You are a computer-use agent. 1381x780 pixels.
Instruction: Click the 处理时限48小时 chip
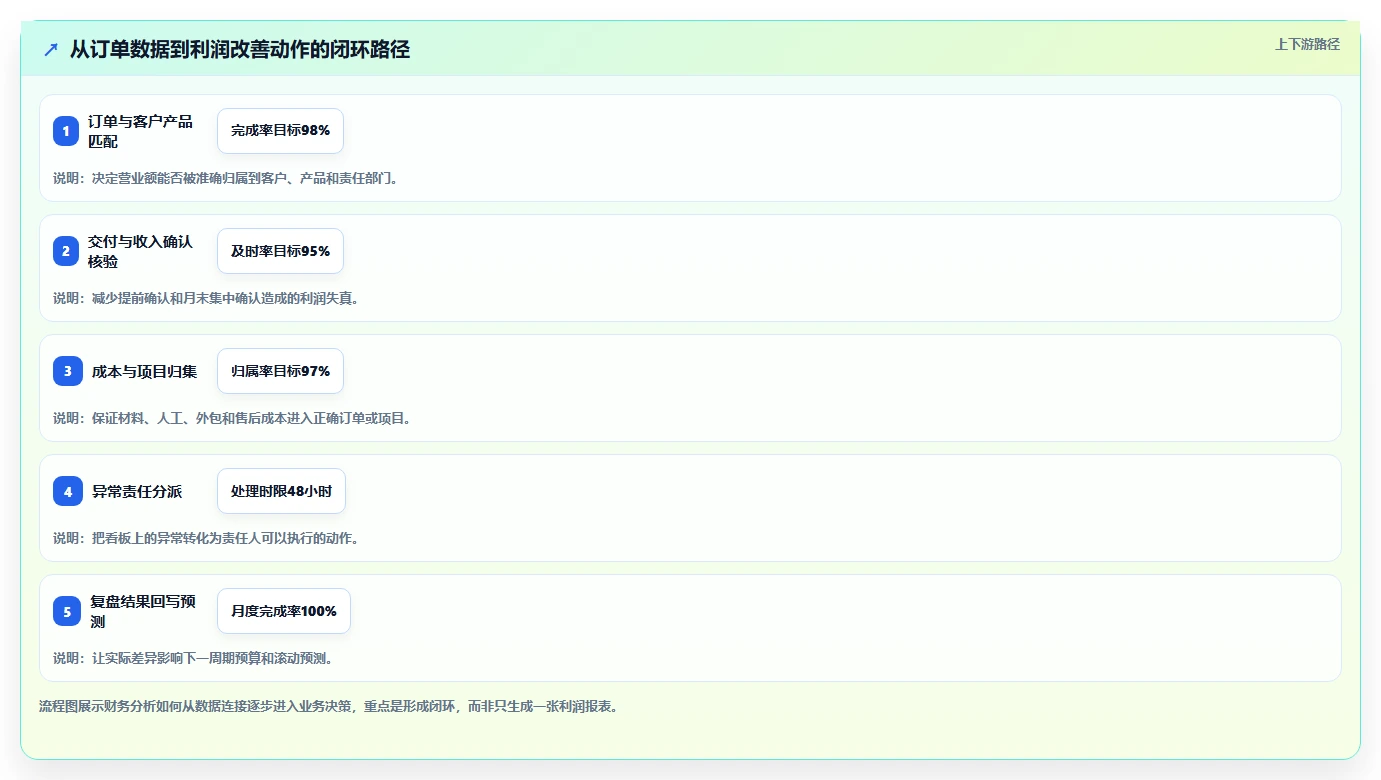[x=281, y=491]
